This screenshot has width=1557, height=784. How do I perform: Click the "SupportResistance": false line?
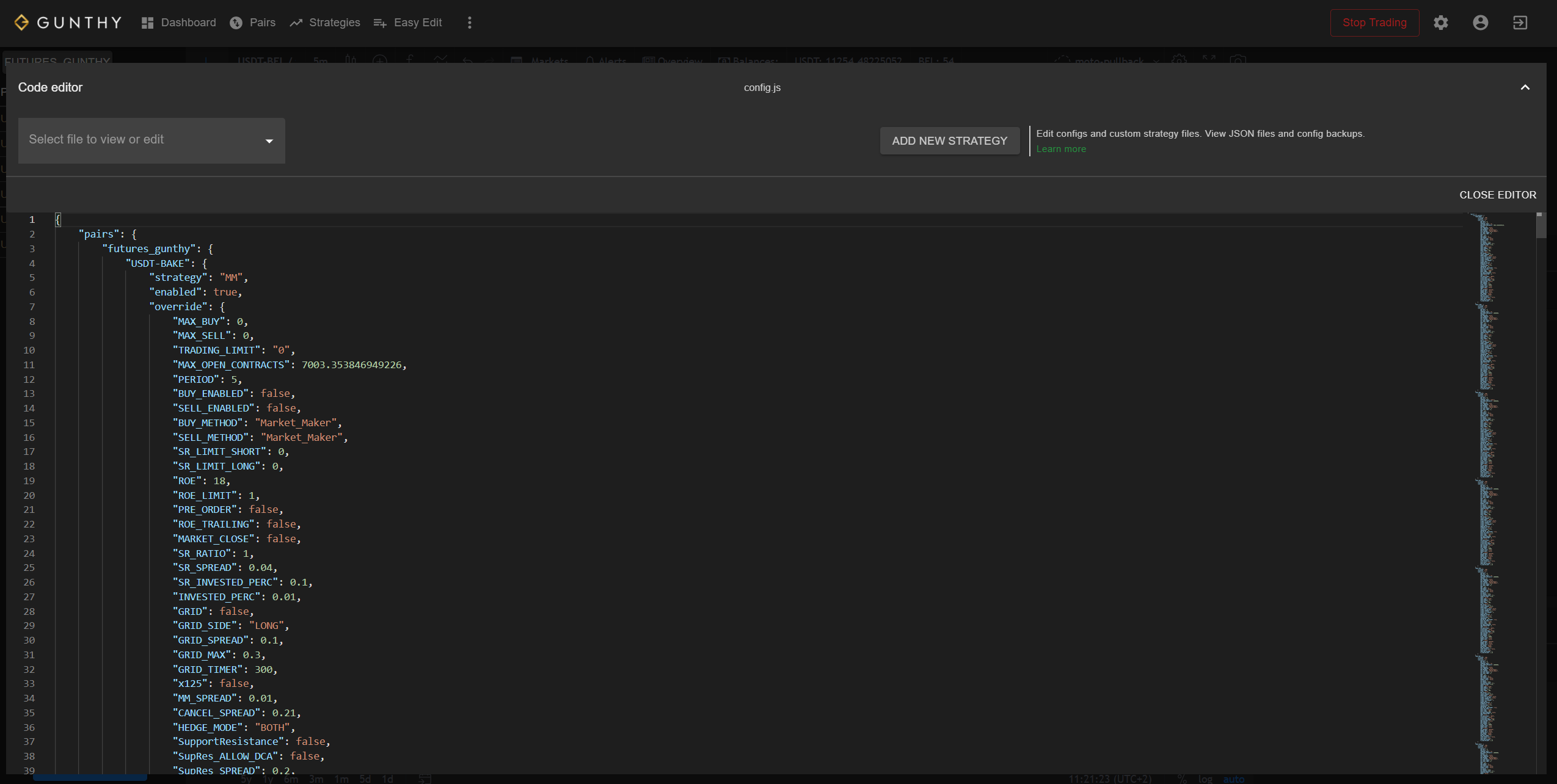252,741
